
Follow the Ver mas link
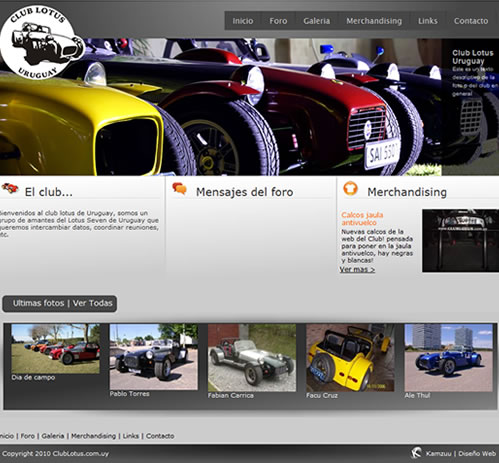click(357, 269)
